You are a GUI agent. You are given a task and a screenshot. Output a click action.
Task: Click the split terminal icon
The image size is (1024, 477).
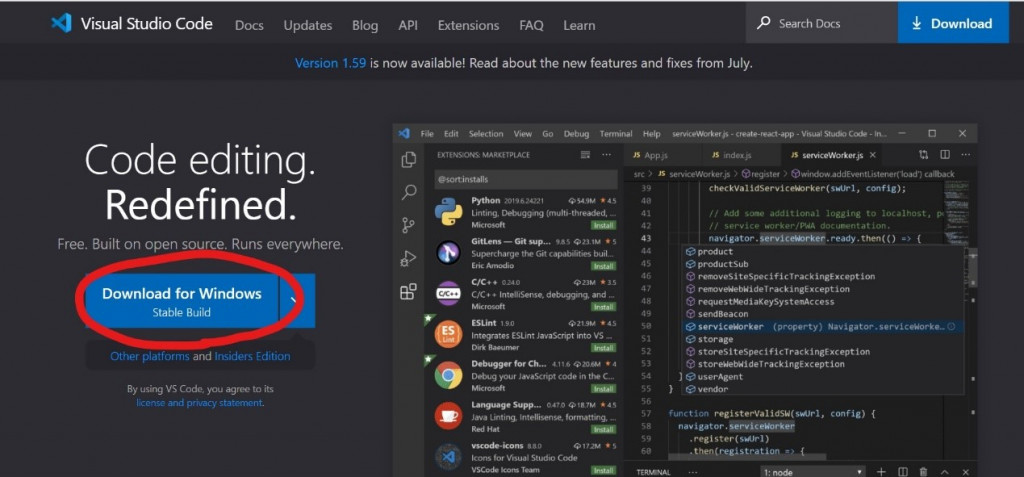click(x=903, y=472)
